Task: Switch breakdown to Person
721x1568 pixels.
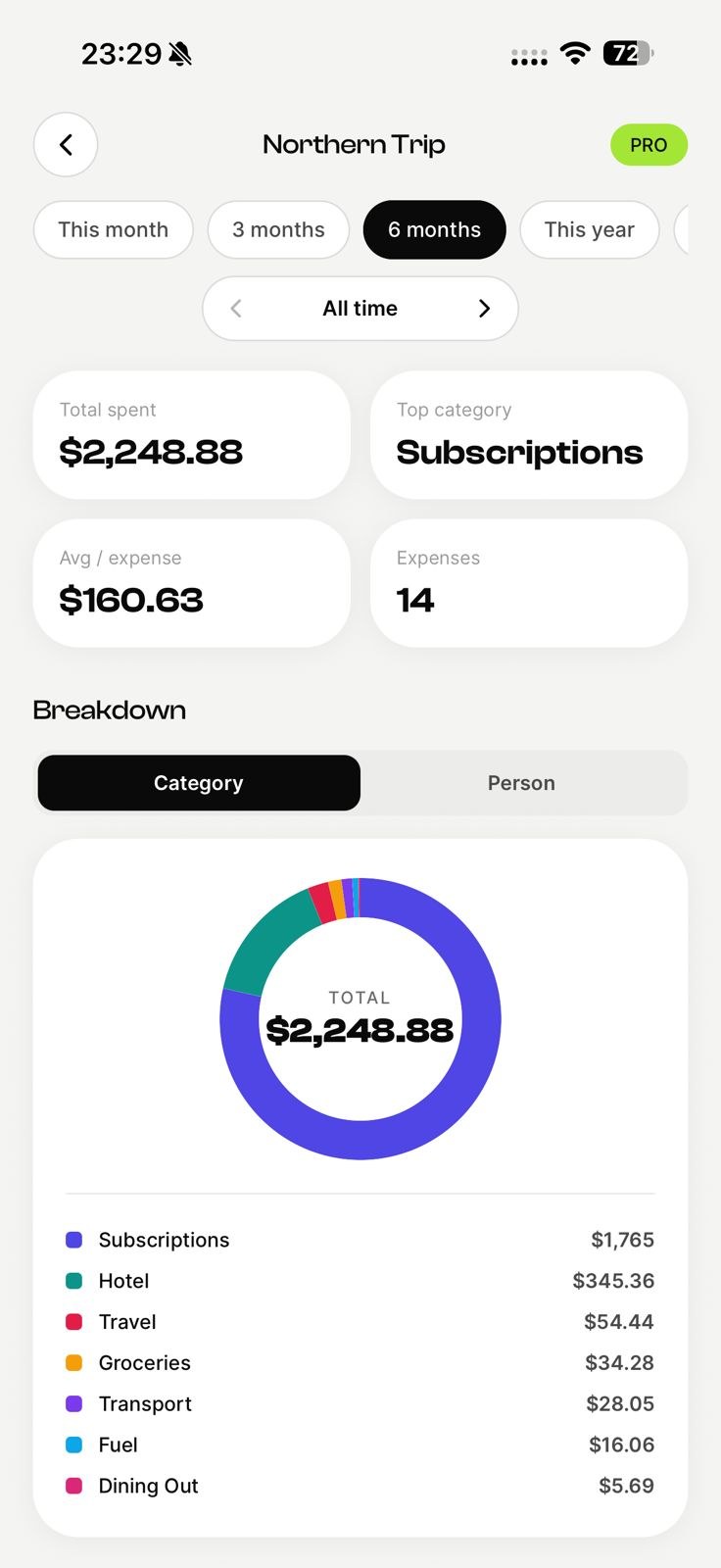Action: [521, 783]
